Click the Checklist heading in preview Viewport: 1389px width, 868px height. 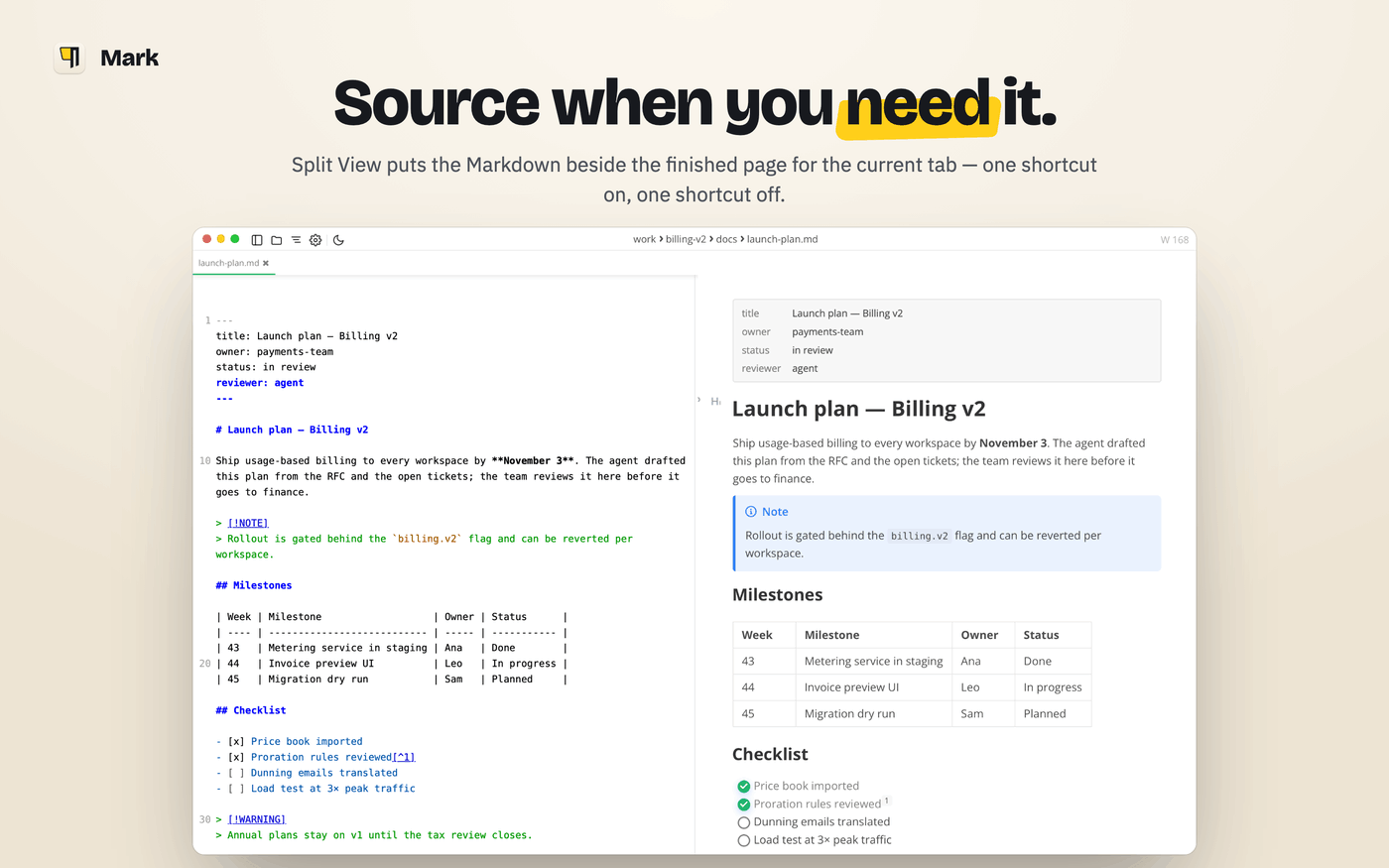tap(770, 755)
